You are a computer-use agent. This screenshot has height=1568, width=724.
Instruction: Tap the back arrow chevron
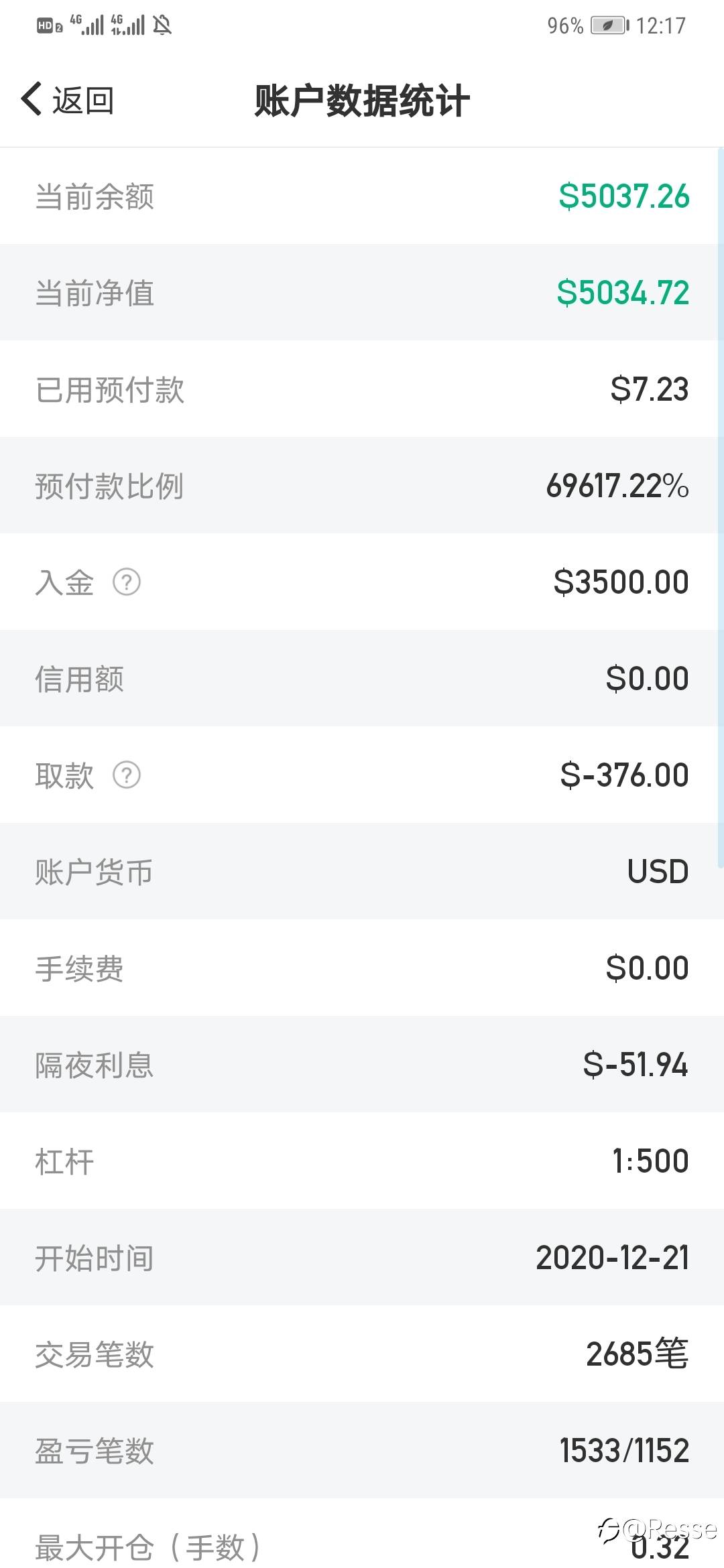[32, 100]
